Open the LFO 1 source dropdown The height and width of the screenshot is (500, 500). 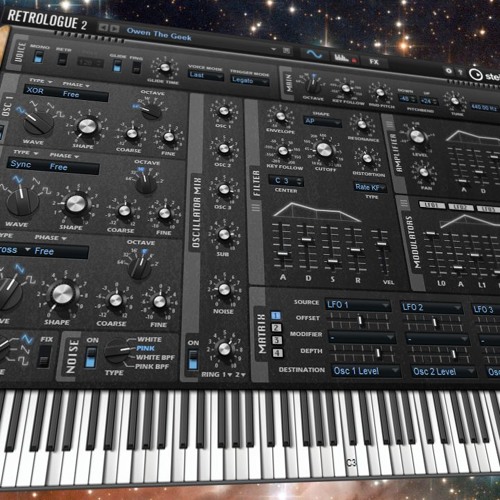pyautogui.click(x=358, y=305)
